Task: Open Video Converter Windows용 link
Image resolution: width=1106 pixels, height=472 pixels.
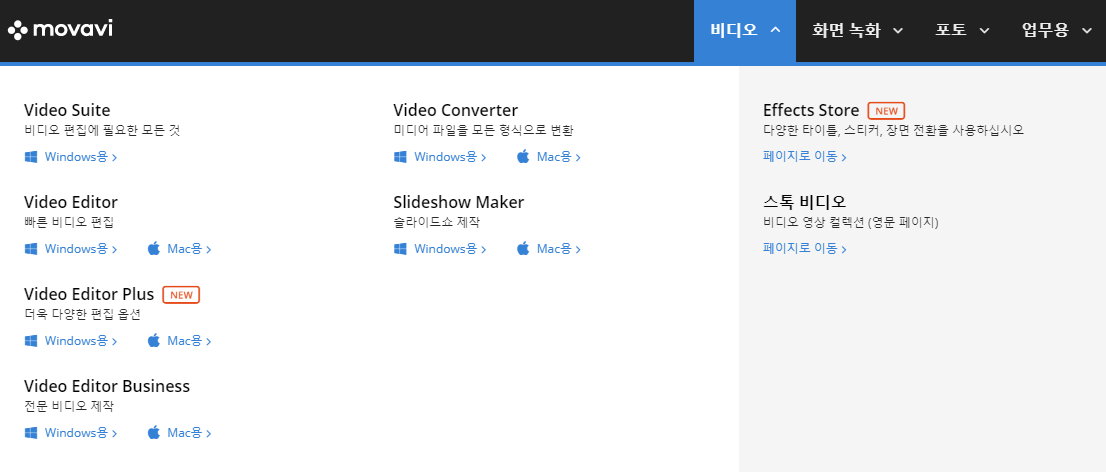Action: [x=450, y=157]
